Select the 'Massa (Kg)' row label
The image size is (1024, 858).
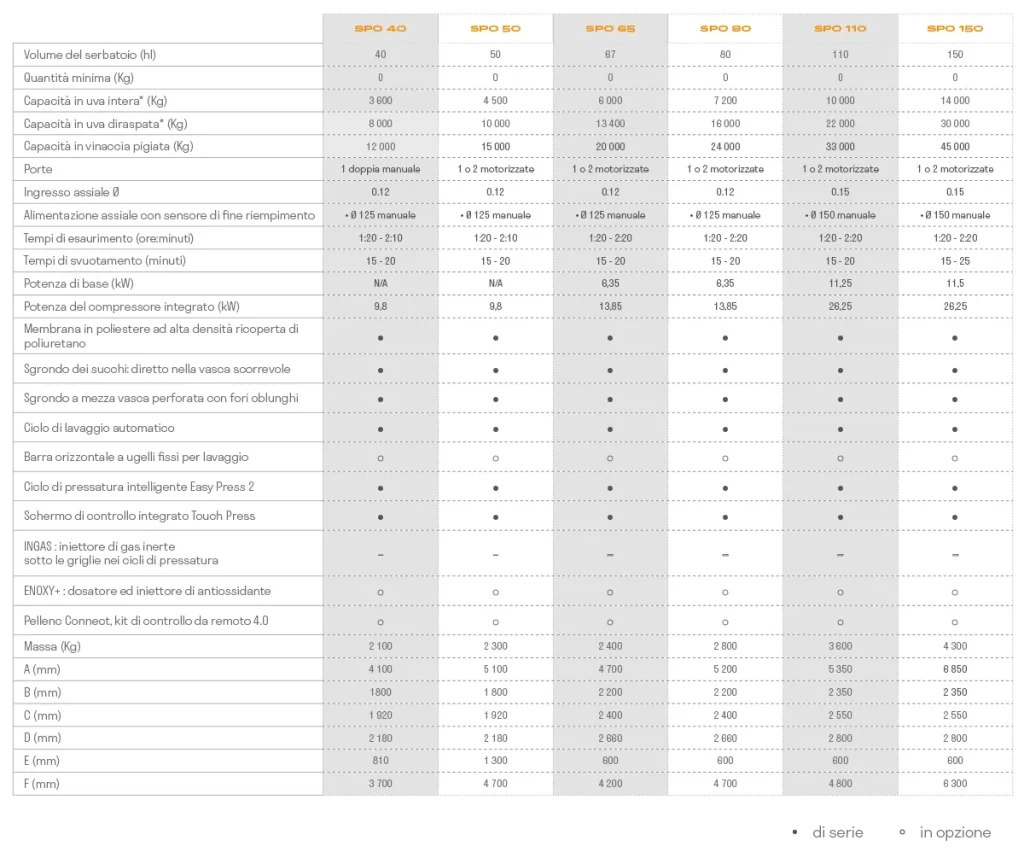52,646
